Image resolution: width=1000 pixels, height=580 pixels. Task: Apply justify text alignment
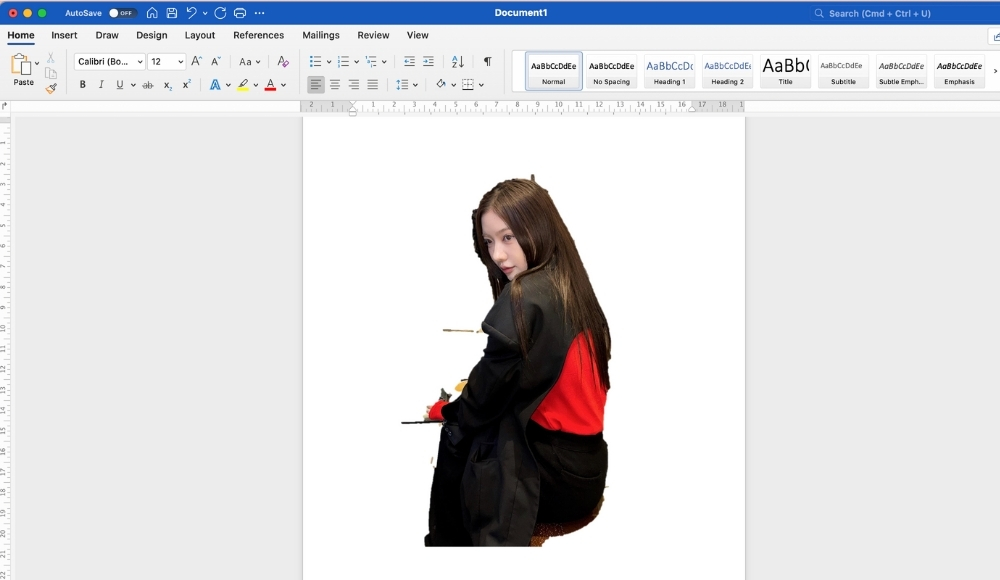click(373, 85)
